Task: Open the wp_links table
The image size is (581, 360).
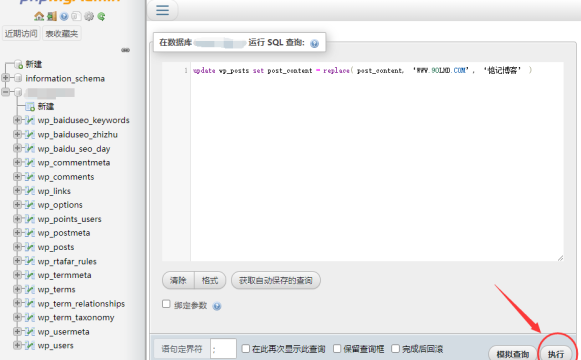Action: point(54,191)
